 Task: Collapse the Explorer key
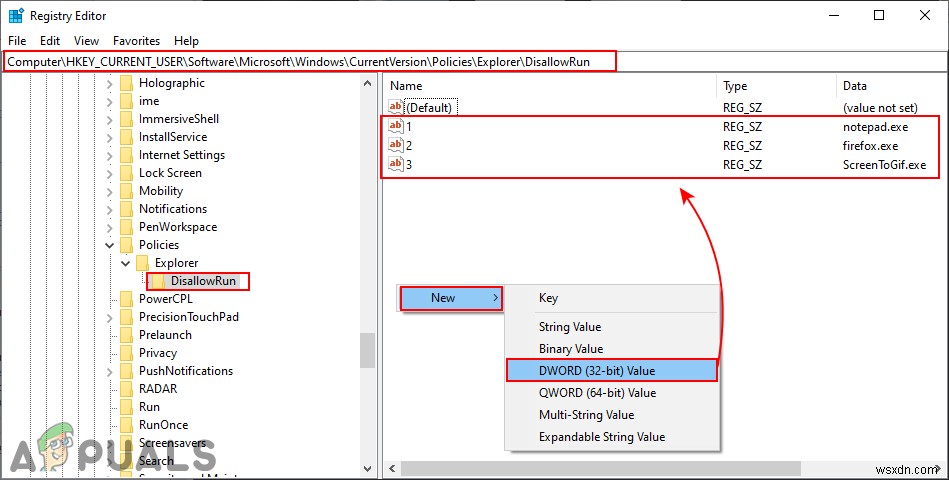[125, 263]
